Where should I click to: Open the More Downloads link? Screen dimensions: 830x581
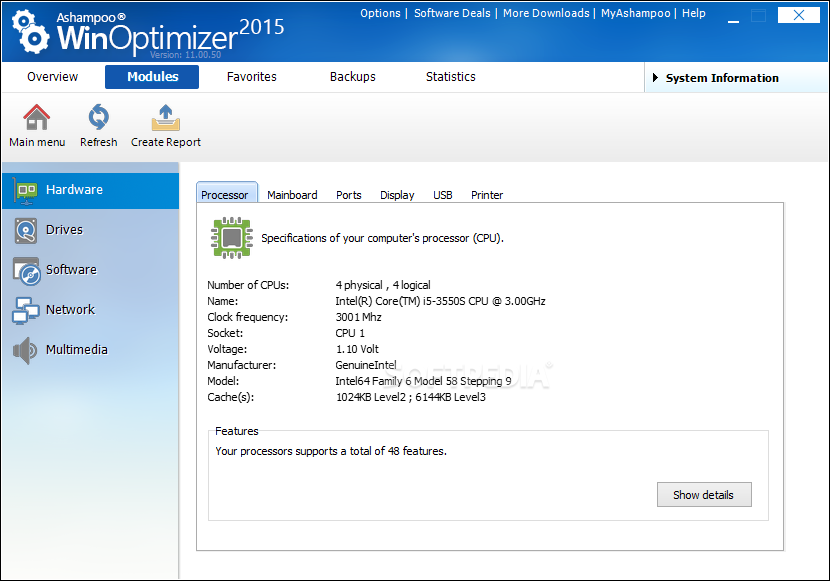pos(546,13)
